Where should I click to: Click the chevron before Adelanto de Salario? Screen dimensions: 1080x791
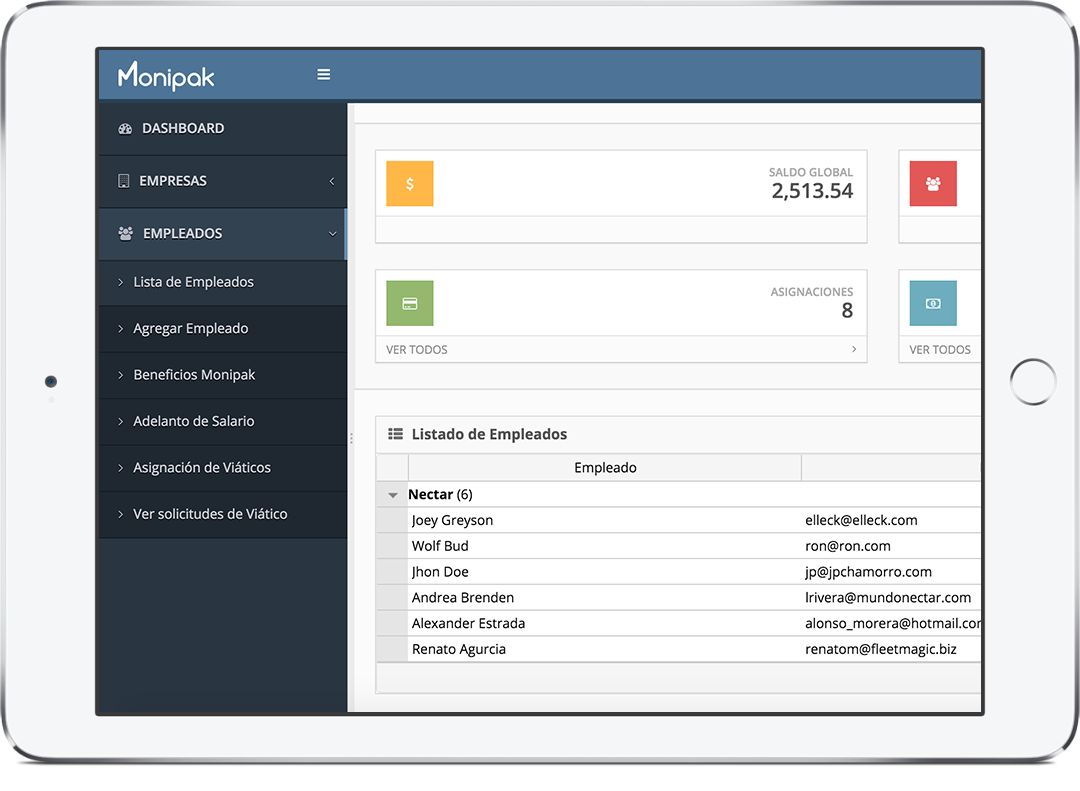121,422
